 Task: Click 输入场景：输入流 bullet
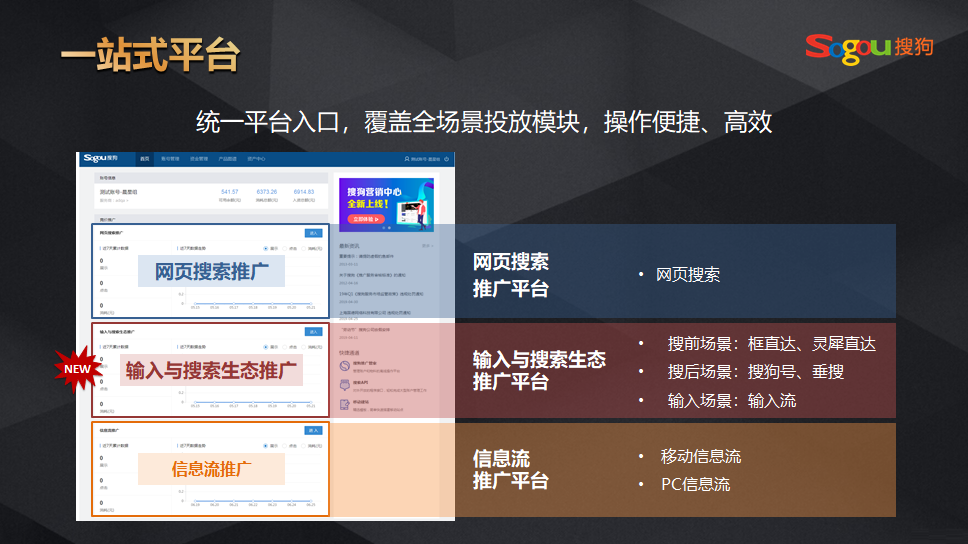[732, 401]
